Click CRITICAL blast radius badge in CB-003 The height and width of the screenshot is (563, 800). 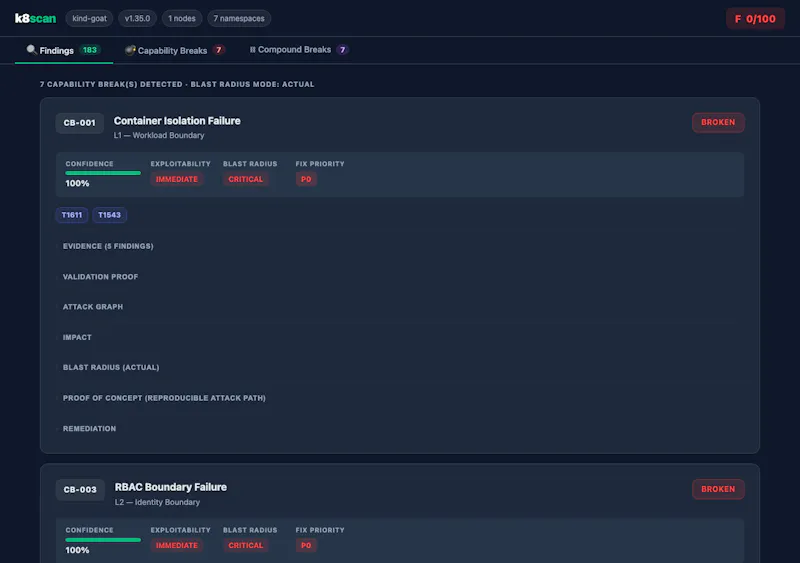[x=245, y=545]
